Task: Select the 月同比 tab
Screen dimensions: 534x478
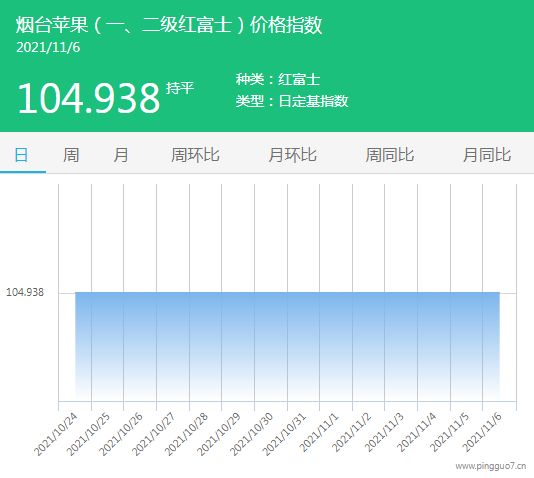Action: [487, 155]
